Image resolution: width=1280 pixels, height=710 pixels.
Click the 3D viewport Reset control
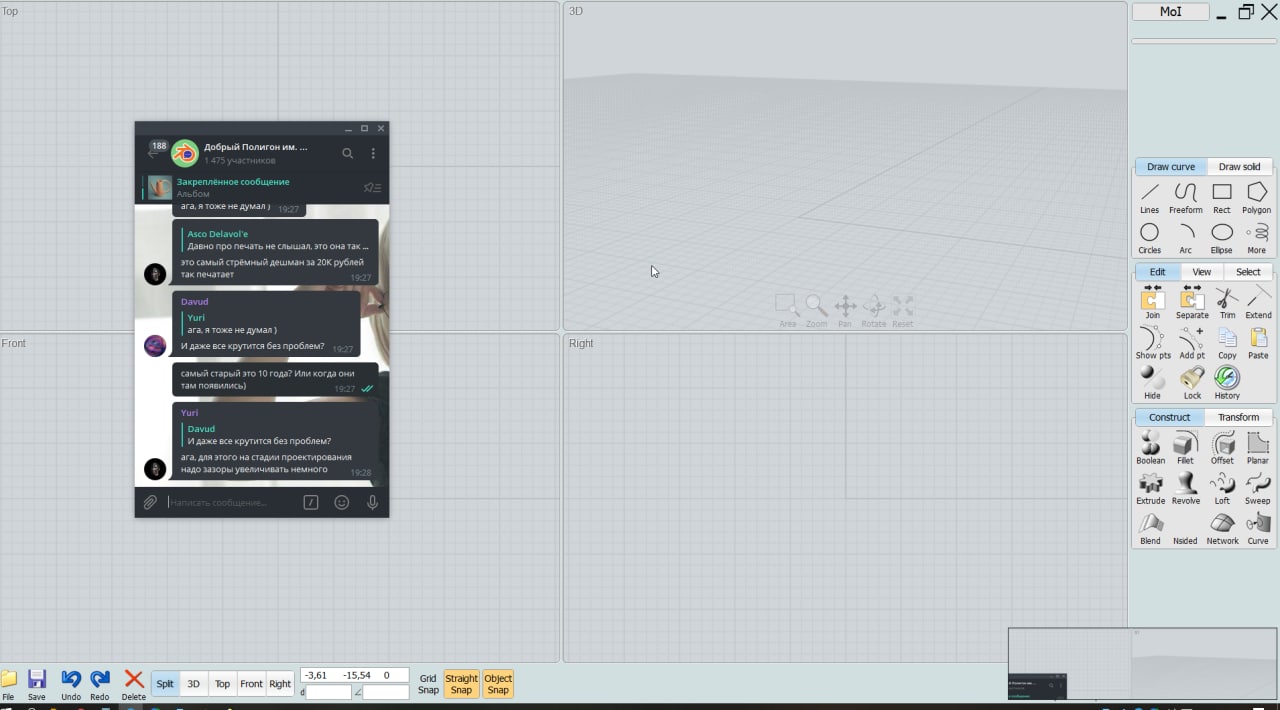(x=903, y=310)
